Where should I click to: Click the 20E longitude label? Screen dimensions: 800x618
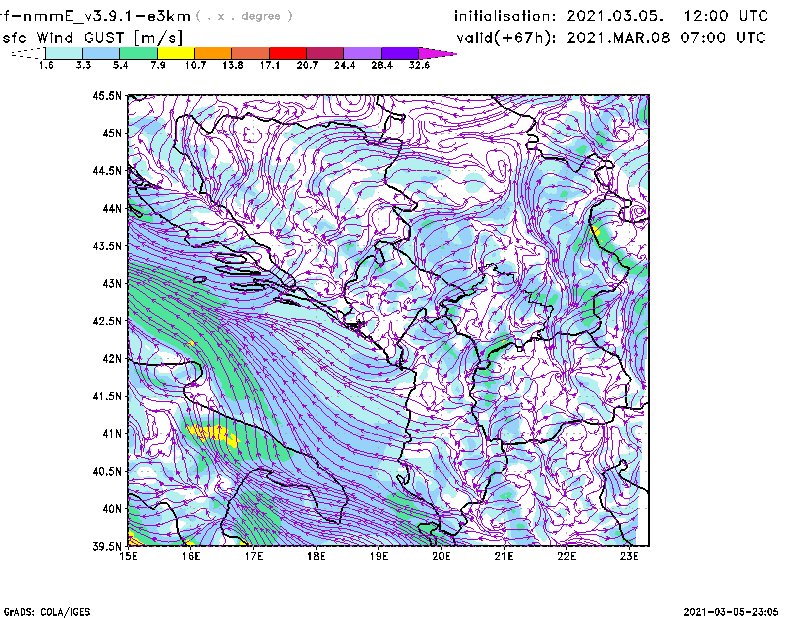[x=441, y=556]
